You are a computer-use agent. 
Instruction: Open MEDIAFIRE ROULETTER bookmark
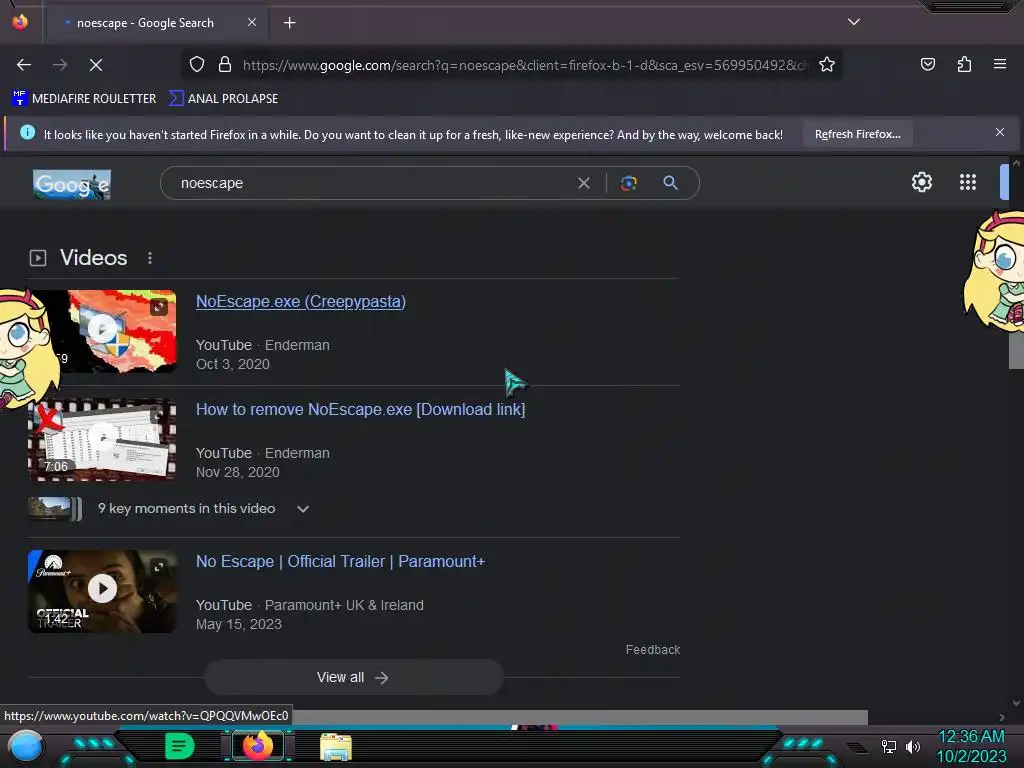coord(84,99)
